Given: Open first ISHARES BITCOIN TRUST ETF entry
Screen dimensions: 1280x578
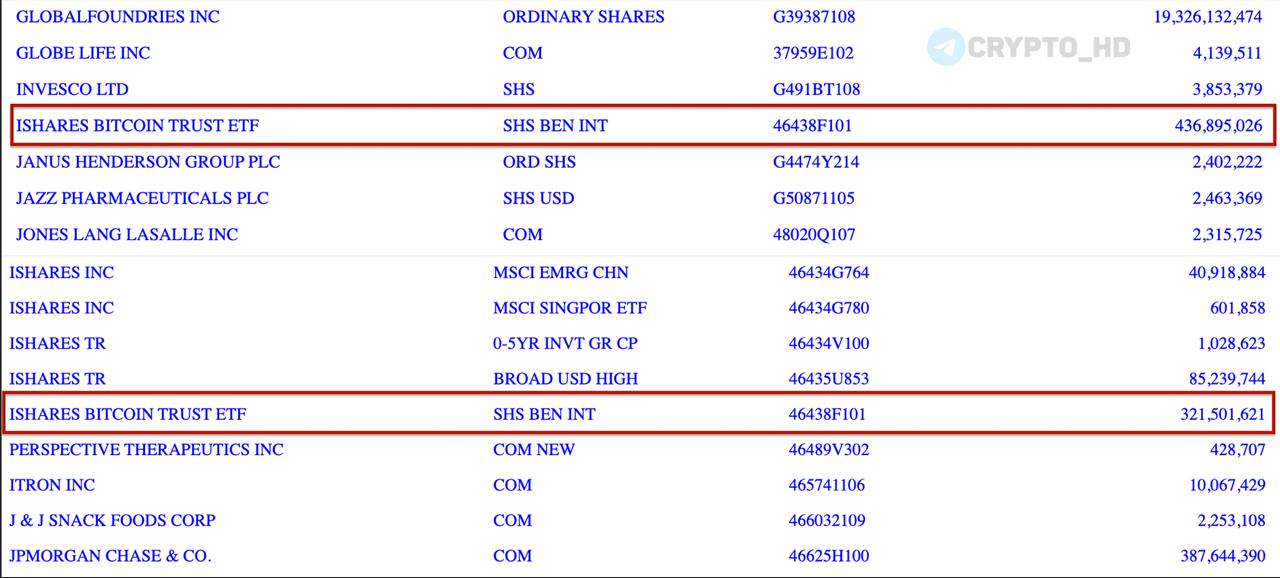Looking at the screenshot, I should pos(138,126).
